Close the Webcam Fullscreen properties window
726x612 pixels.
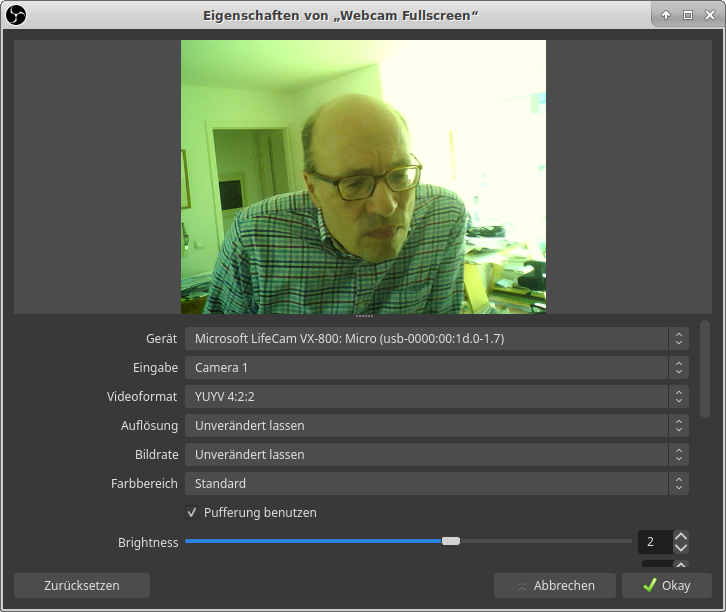(710, 15)
